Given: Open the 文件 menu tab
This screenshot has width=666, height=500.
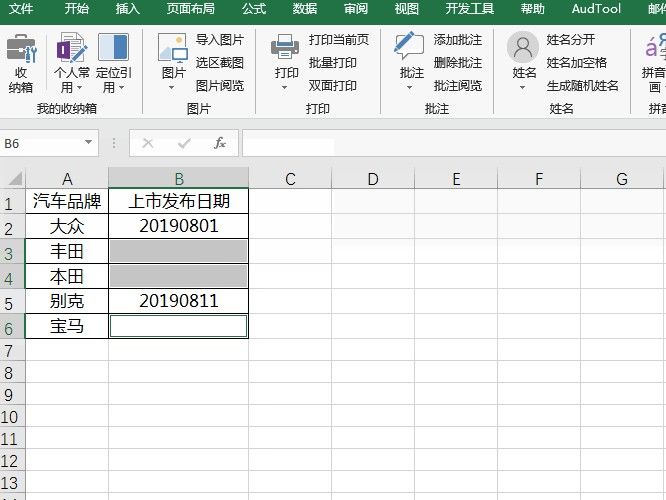Looking at the screenshot, I should click(x=21, y=8).
